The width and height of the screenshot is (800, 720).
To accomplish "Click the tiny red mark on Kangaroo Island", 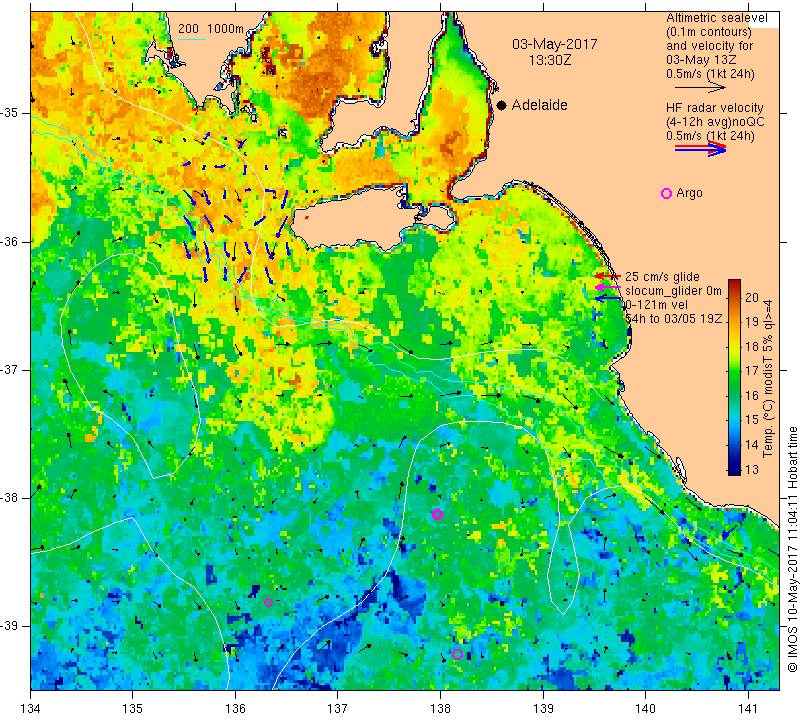I will pyautogui.click(x=307, y=217).
